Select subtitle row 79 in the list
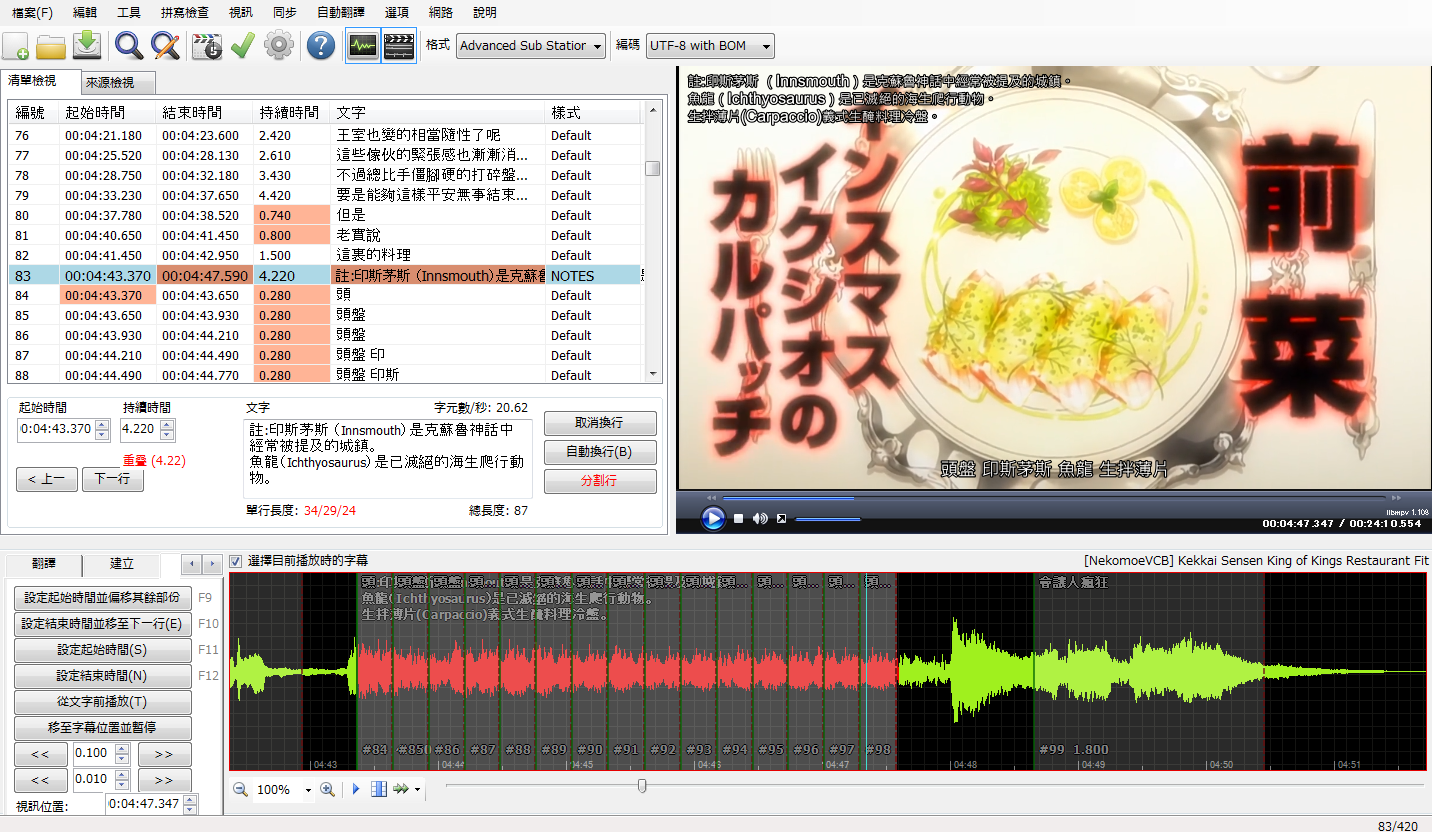 pos(325,195)
